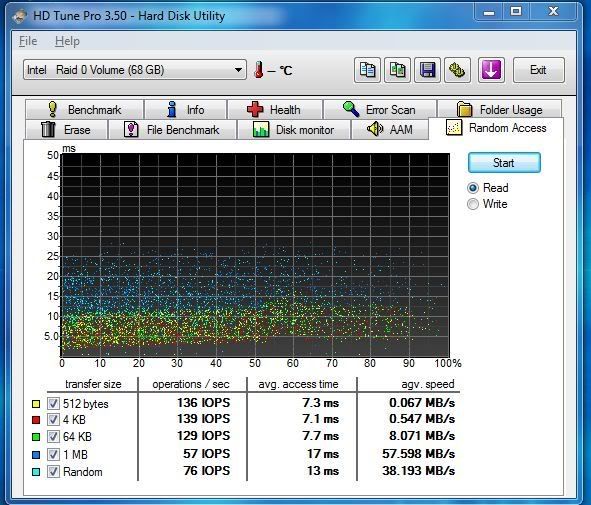Viewport: 591px width, 505px height.
Task: Open the AAM tab
Action: coord(390,130)
